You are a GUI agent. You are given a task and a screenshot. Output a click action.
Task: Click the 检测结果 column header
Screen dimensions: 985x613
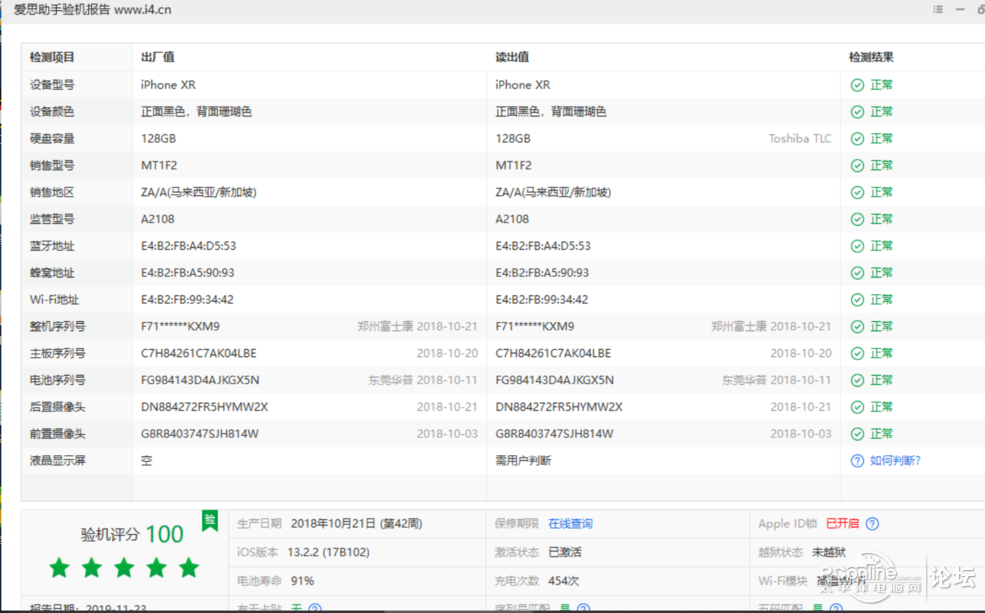871,57
